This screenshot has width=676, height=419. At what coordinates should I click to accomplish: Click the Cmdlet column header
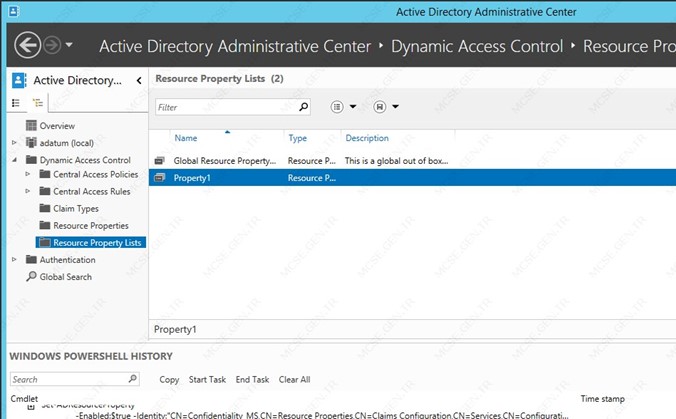tap(24, 399)
